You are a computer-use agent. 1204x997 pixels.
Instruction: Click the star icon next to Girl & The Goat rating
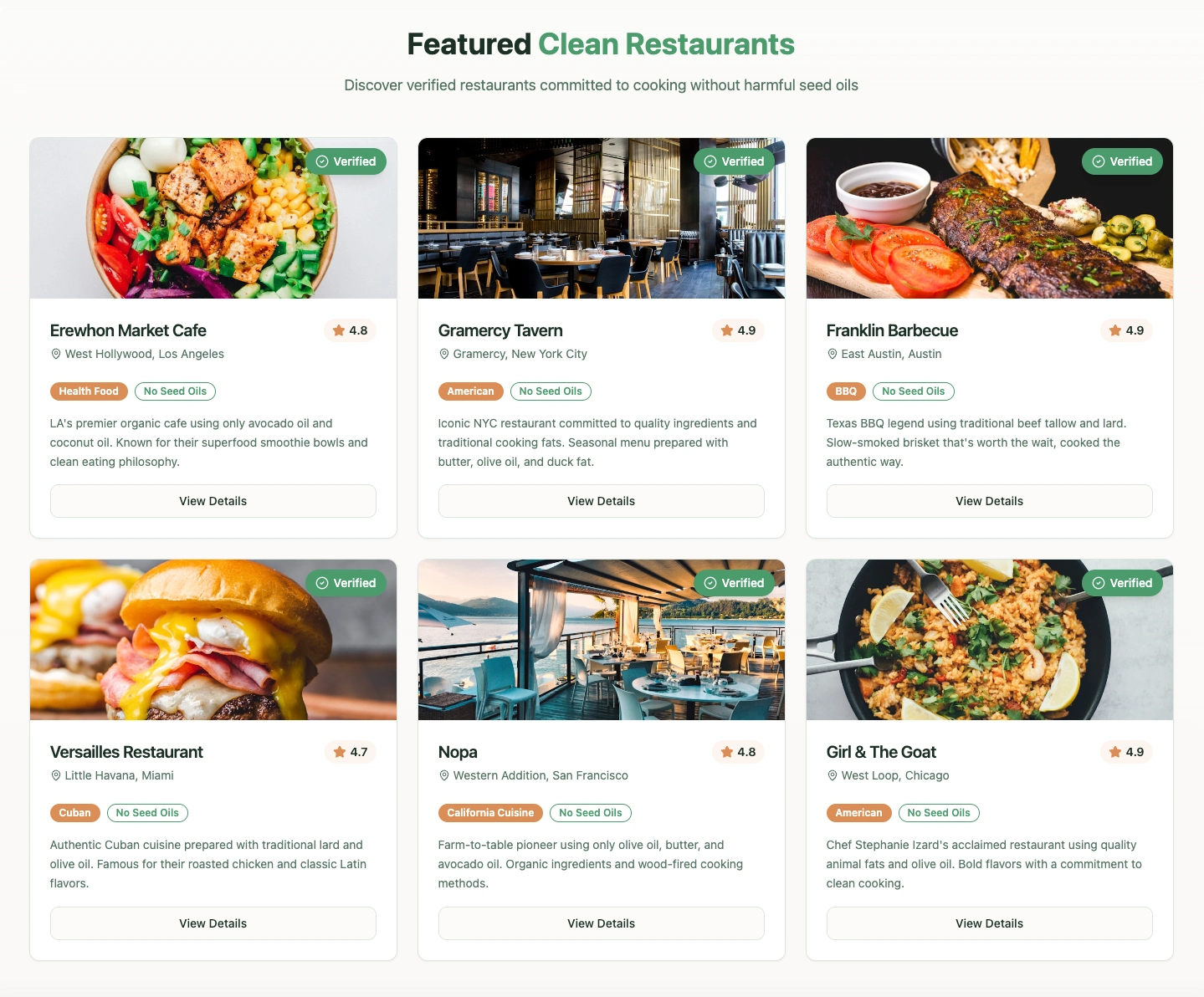pyautogui.click(x=1115, y=752)
